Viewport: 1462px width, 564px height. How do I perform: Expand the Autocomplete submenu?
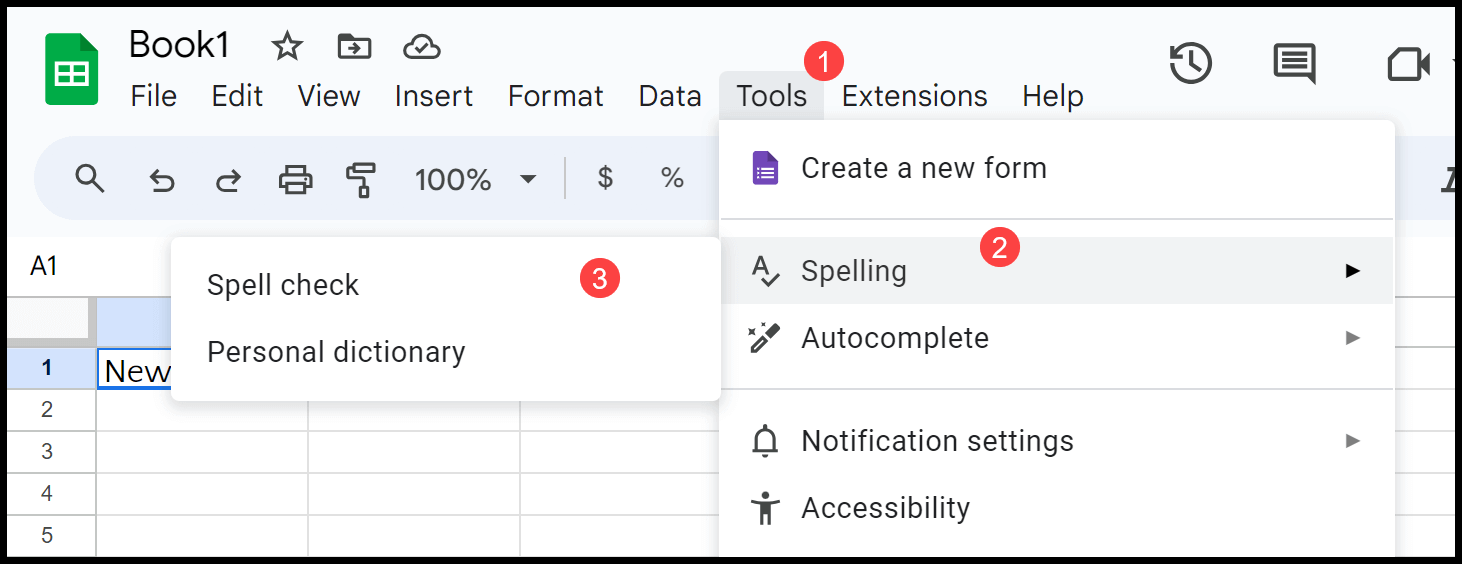1057,338
